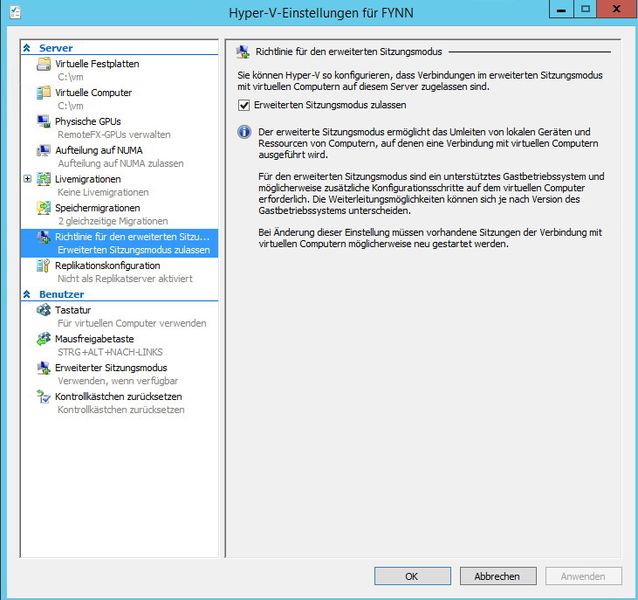Image resolution: width=638 pixels, height=600 pixels.
Task: Collapse the Server section chevron
Action: pyautogui.click(x=27, y=48)
